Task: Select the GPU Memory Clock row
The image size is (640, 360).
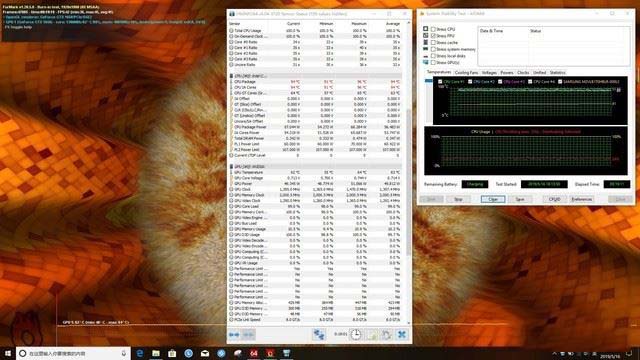Action: (x=315, y=195)
